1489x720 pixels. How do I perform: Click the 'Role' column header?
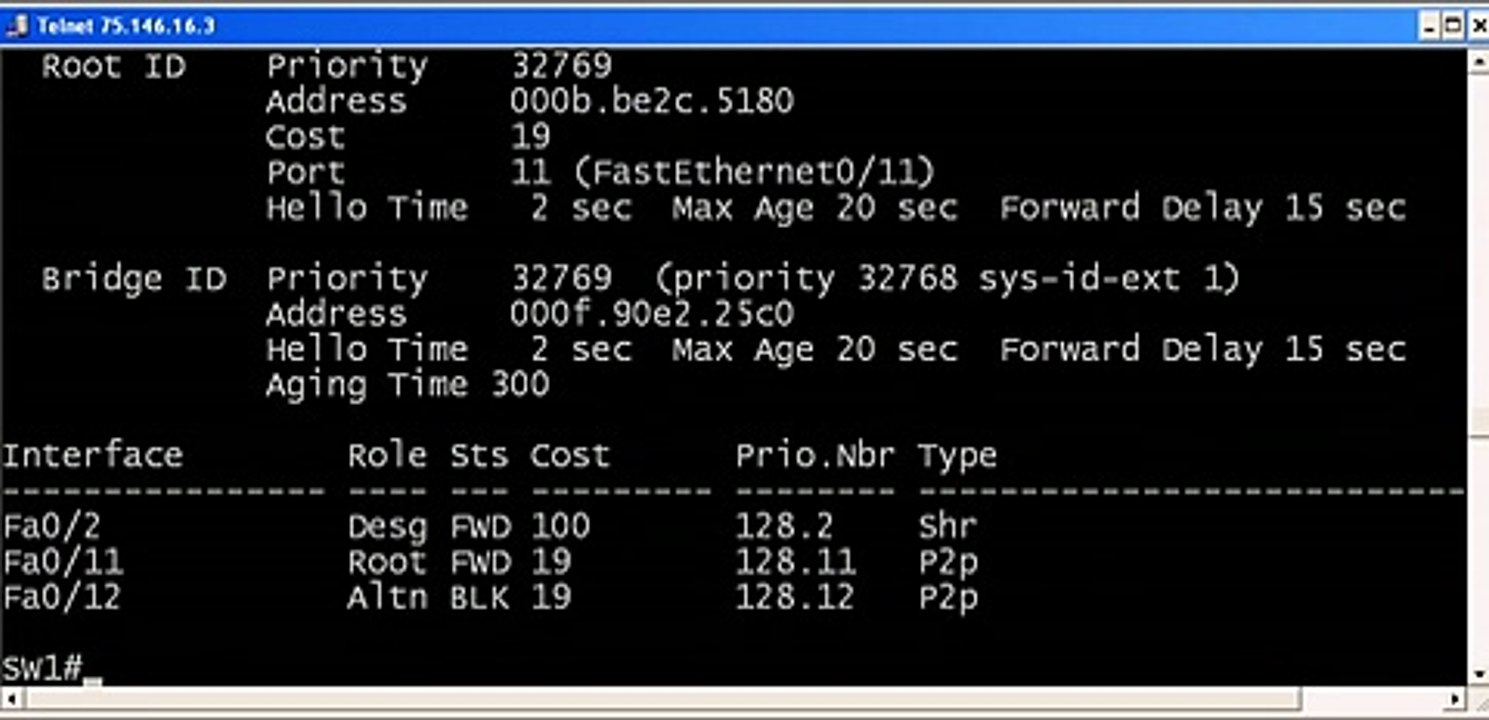387,455
